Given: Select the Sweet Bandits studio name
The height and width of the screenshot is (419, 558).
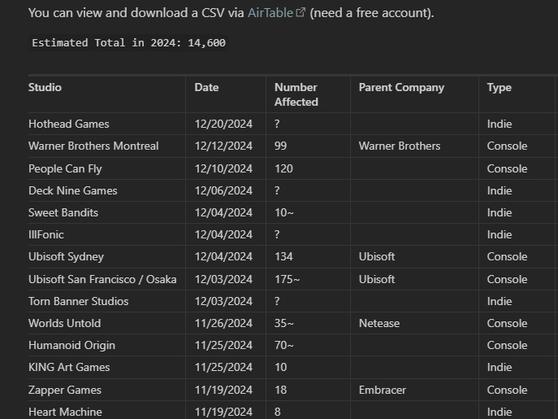Looking at the screenshot, I should [x=63, y=213].
